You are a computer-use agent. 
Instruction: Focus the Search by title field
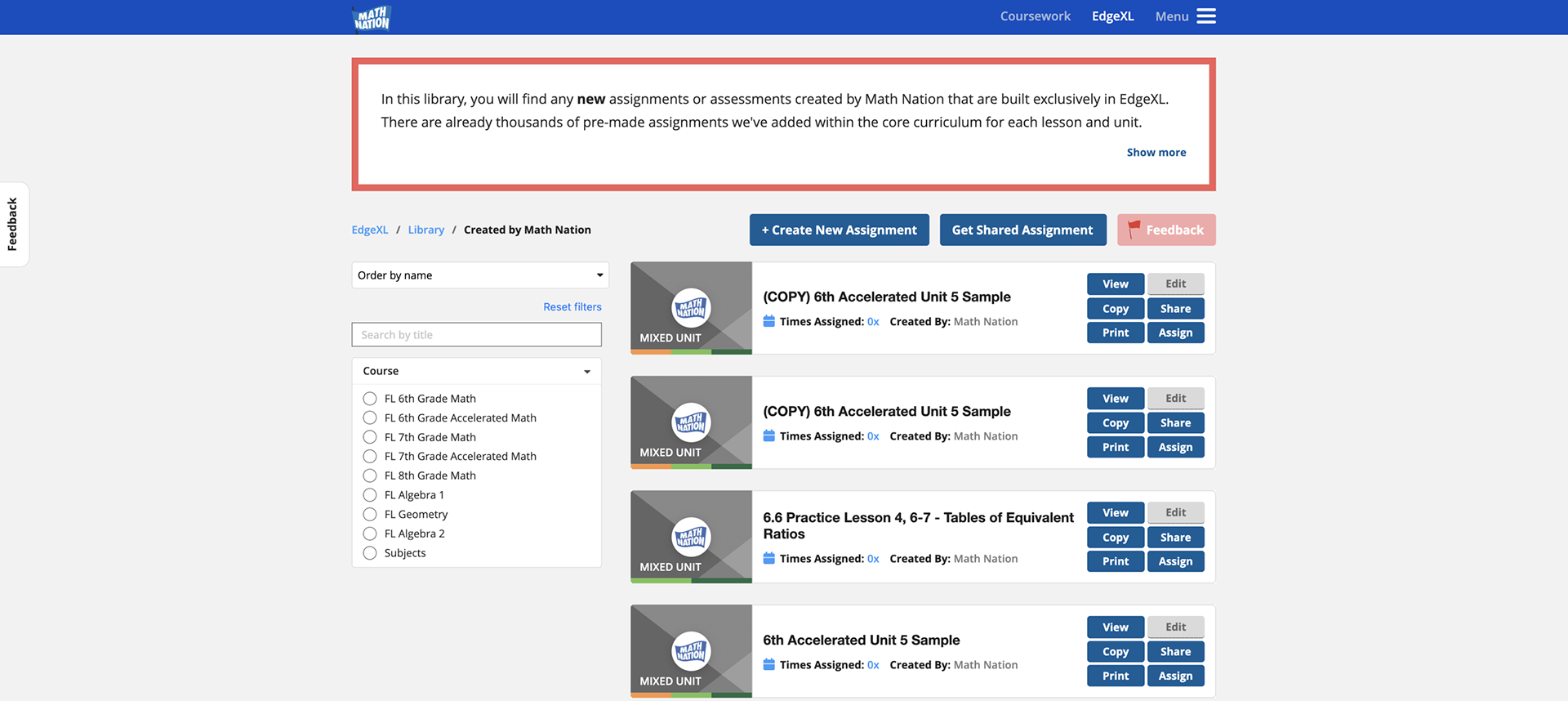(x=477, y=334)
